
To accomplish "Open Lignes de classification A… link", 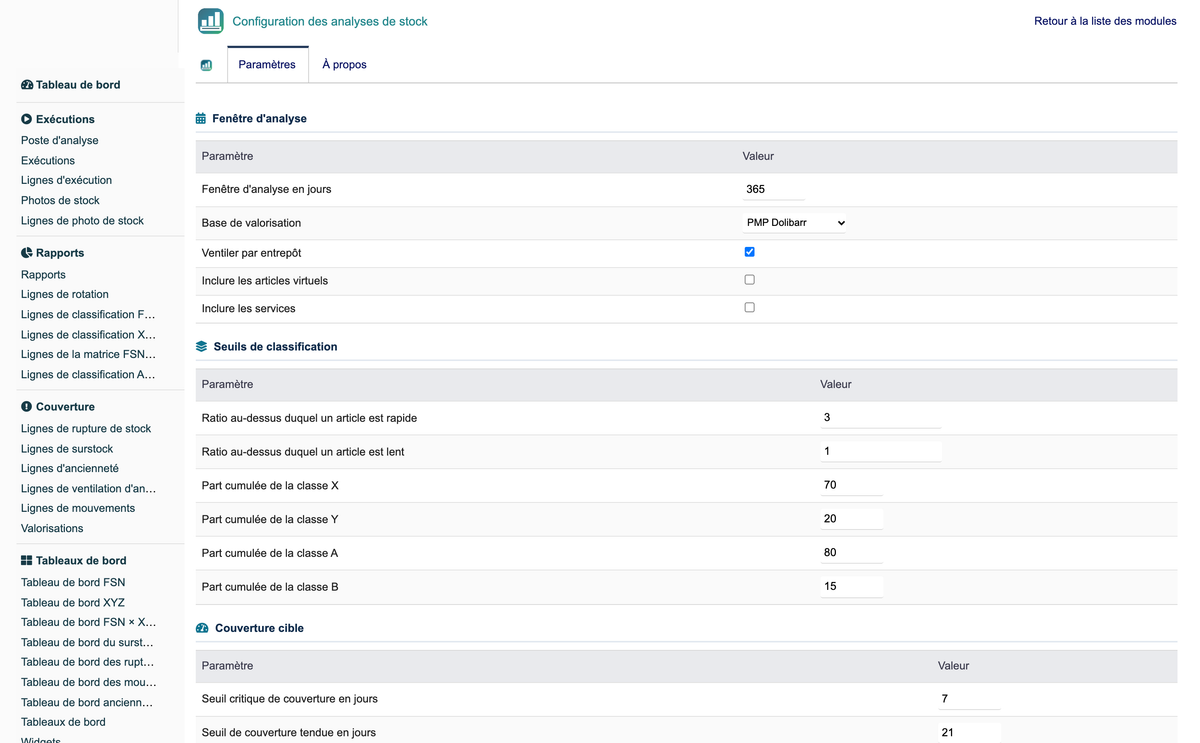I will click(88, 375).
